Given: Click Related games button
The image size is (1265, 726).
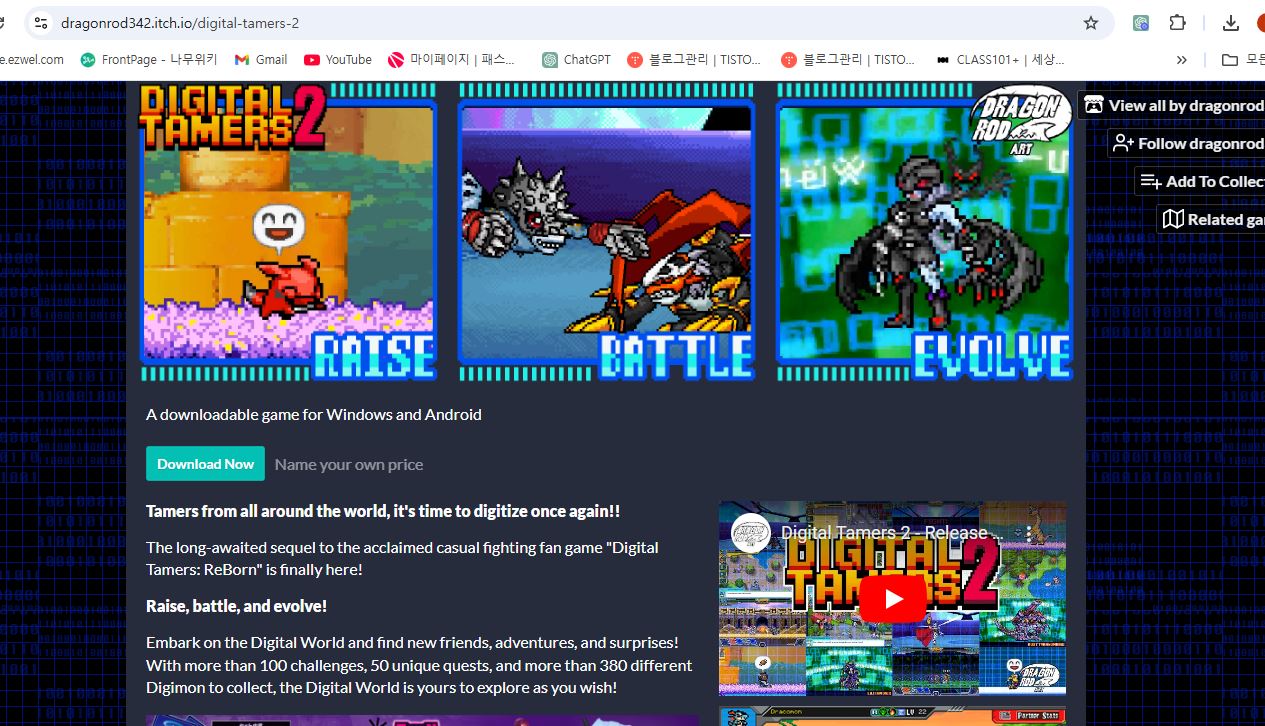Looking at the screenshot, I should tap(1212, 219).
